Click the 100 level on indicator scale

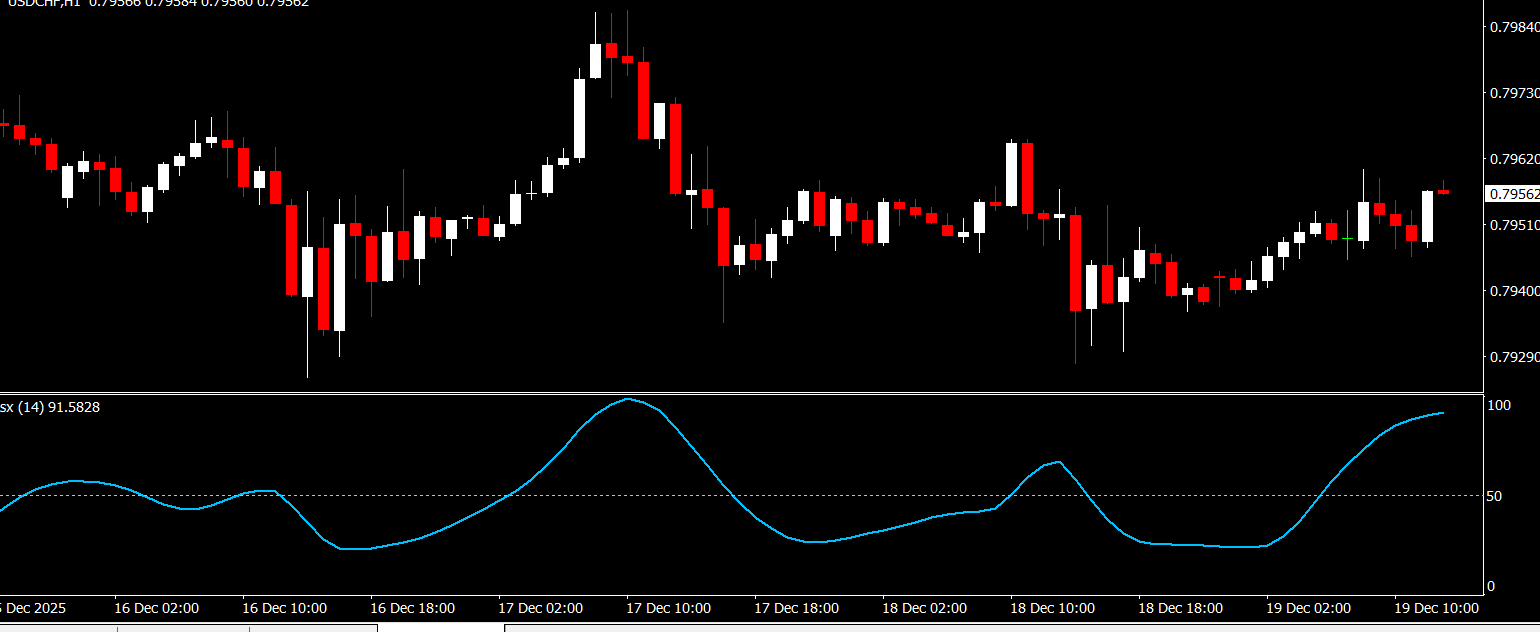1499,405
